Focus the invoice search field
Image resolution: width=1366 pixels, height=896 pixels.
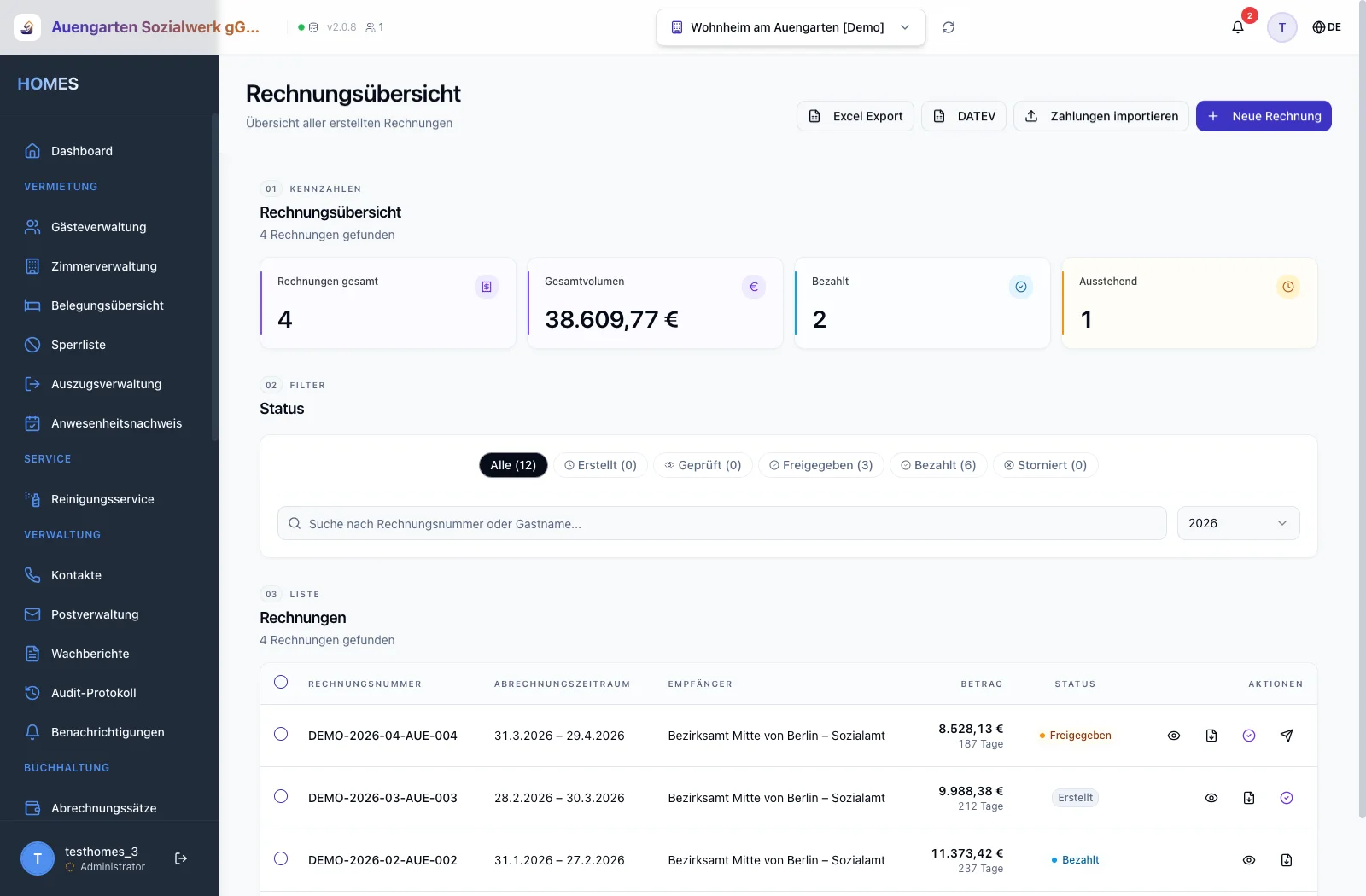(721, 523)
